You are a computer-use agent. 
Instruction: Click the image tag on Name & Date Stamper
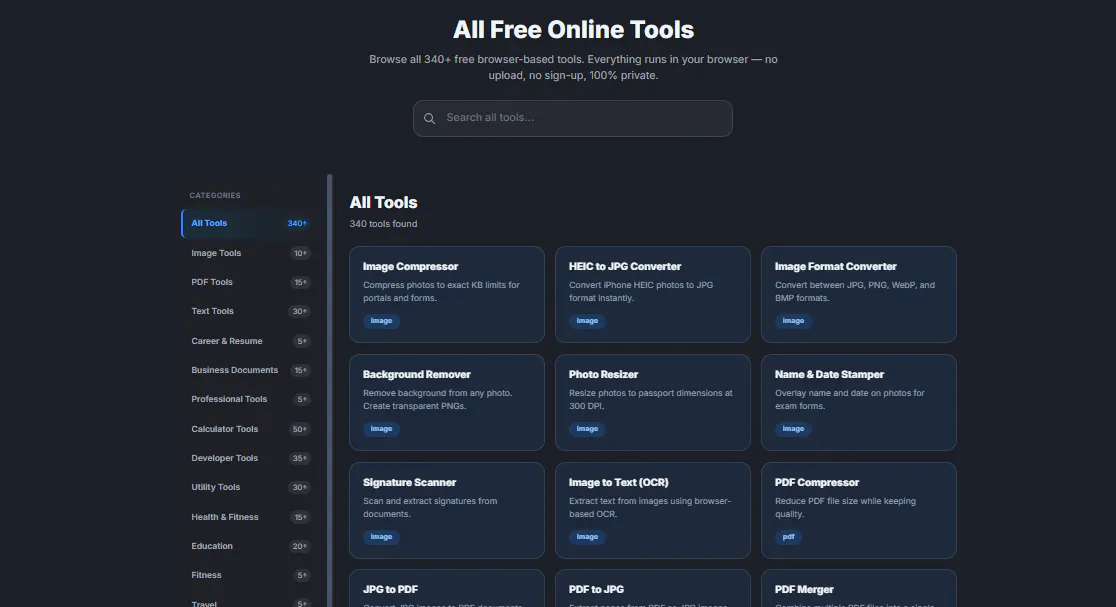click(x=793, y=429)
